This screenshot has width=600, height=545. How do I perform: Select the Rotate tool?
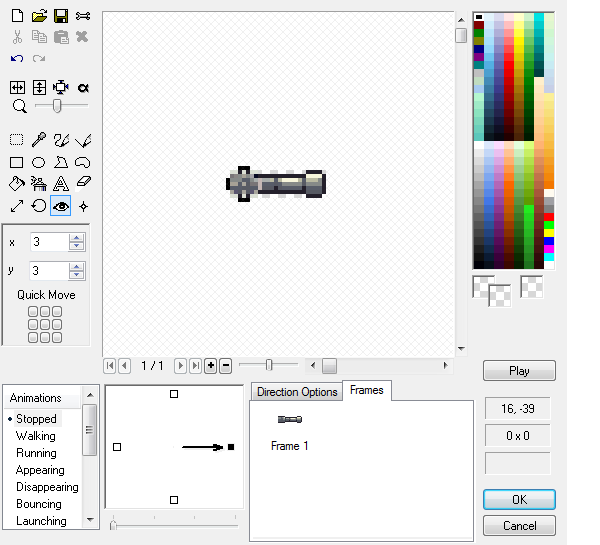[x=39, y=206]
